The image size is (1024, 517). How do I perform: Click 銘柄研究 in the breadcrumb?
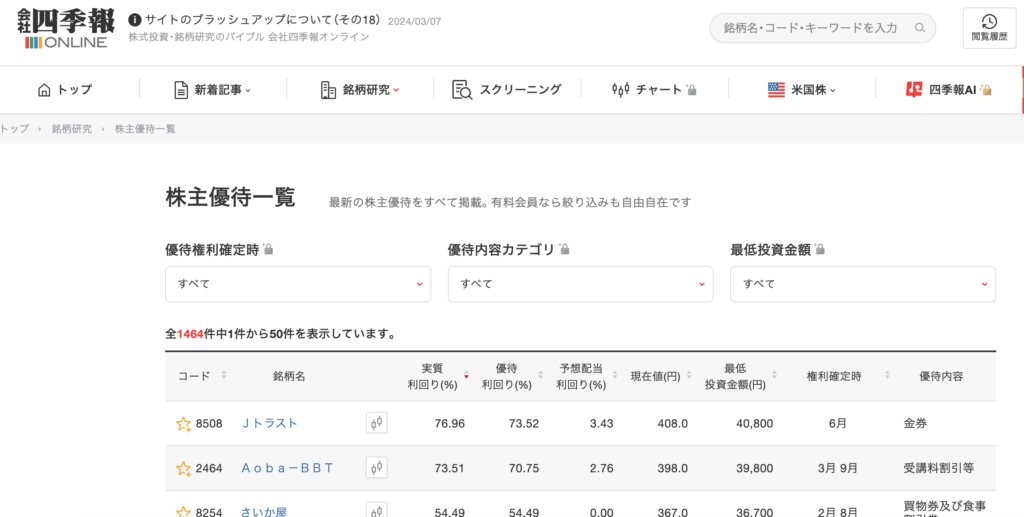click(72, 129)
